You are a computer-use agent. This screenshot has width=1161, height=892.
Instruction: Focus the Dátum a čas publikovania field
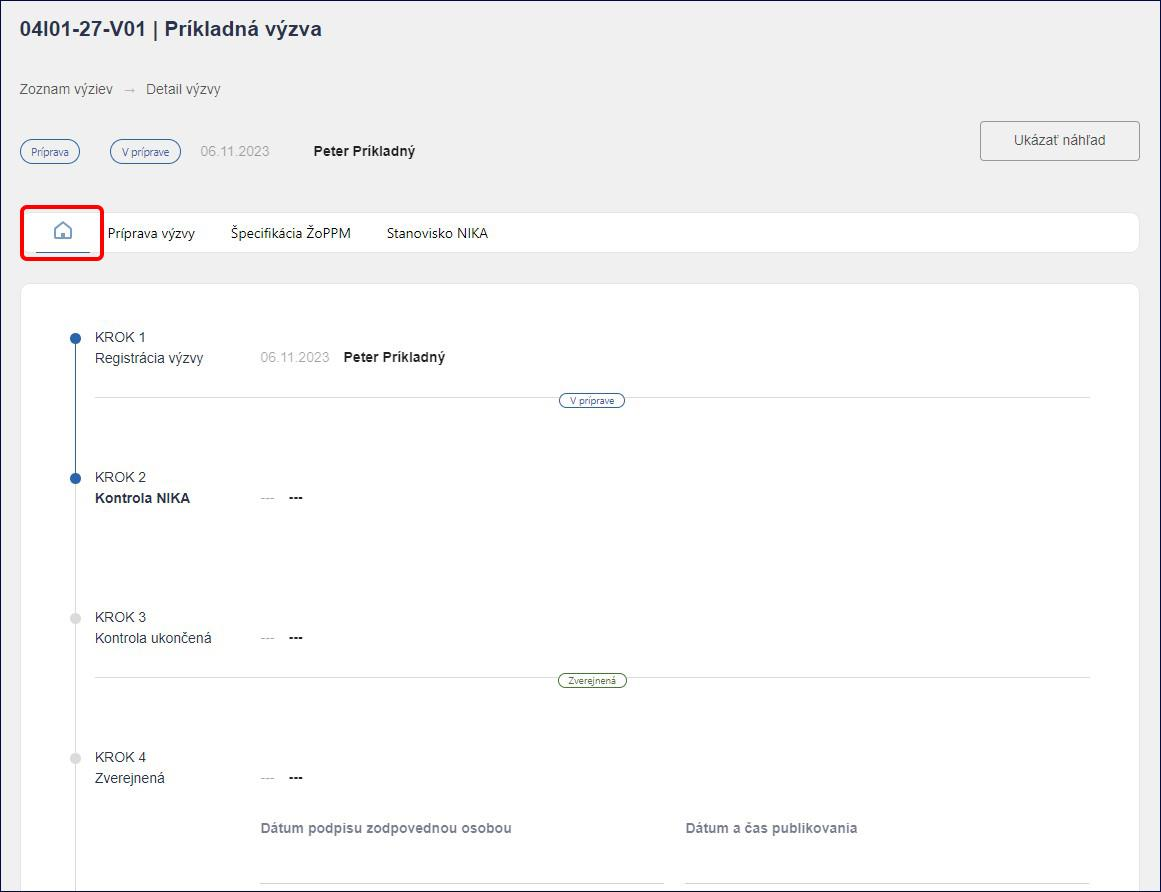coord(887,868)
